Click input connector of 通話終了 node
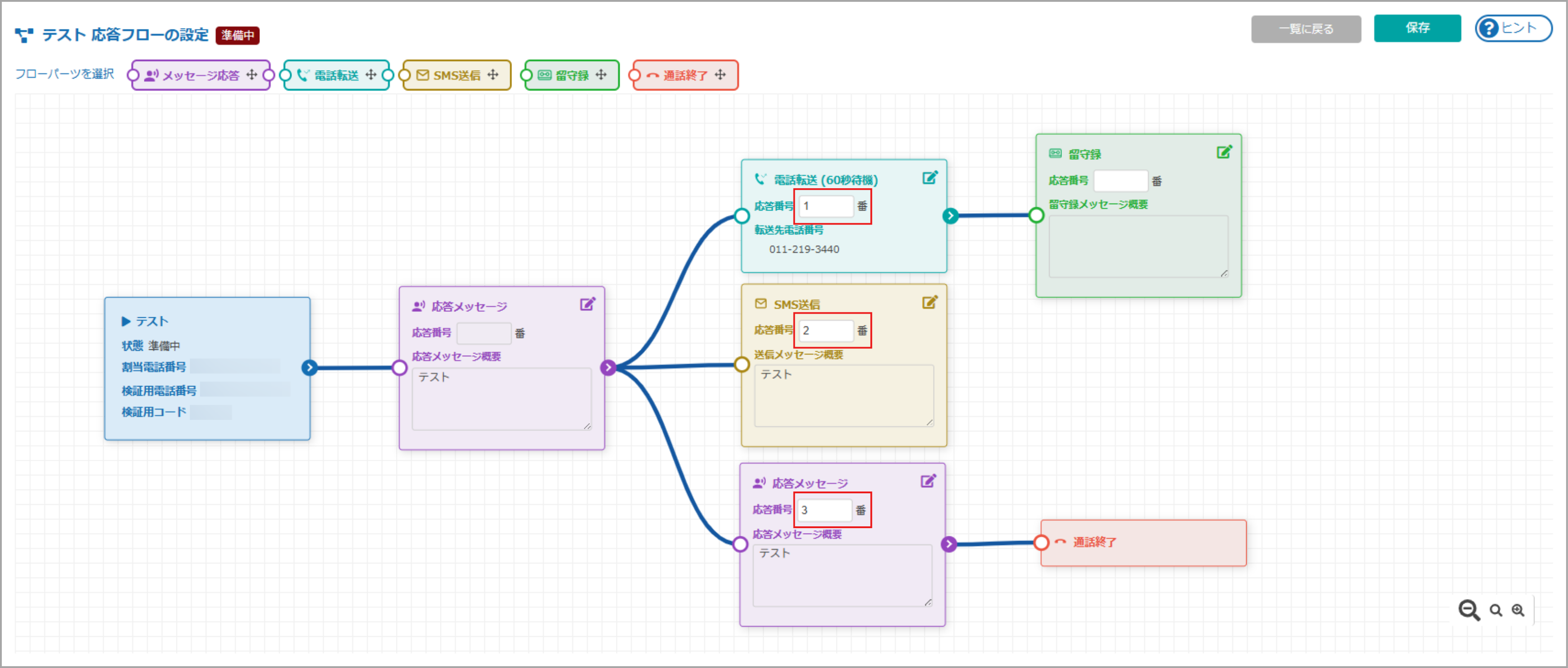Viewport: 1568px width, 668px height. (1041, 542)
